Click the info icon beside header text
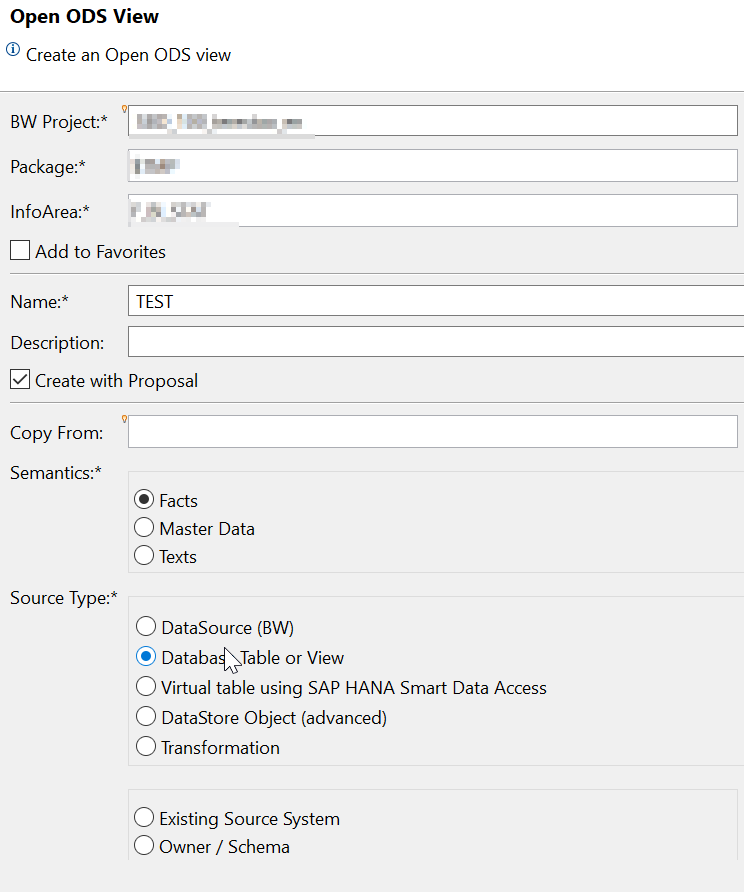This screenshot has width=744, height=892. 11,49
